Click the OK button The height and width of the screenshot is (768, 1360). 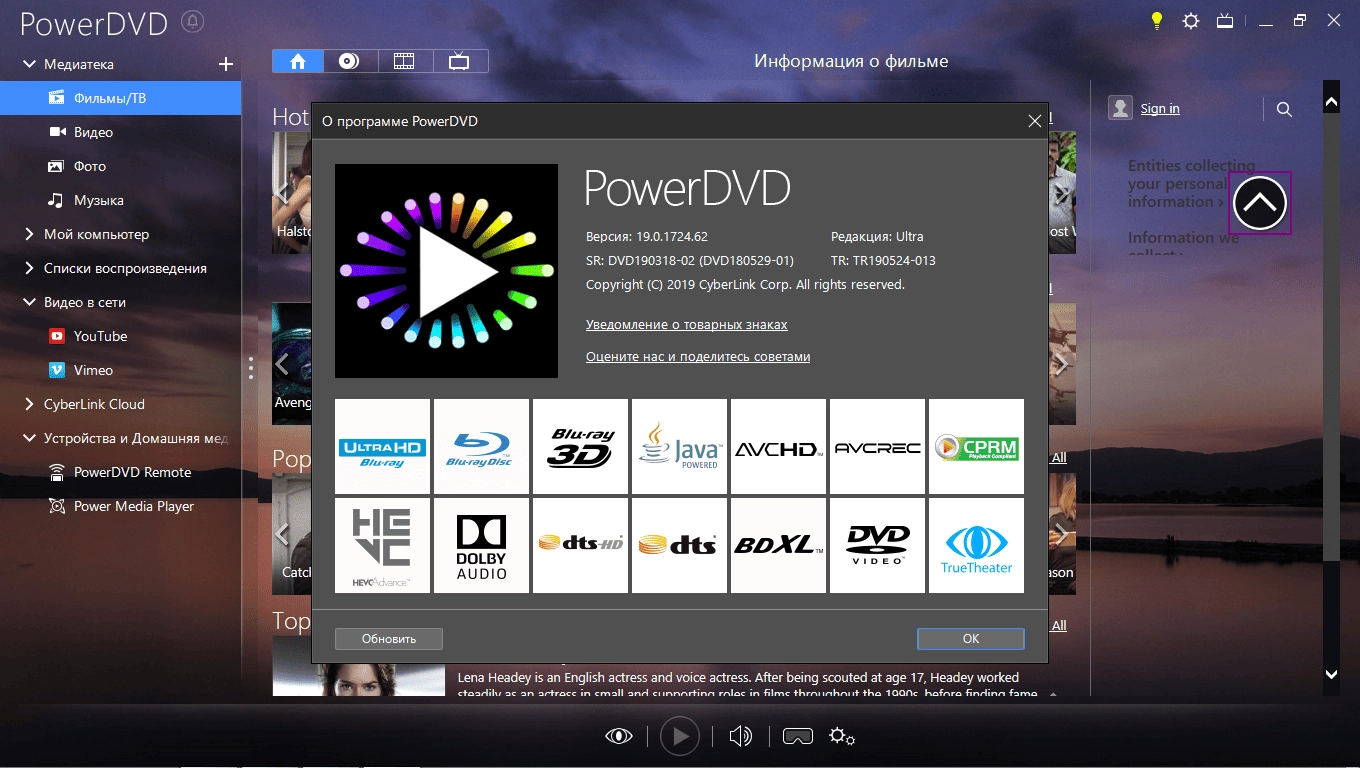click(971, 638)
